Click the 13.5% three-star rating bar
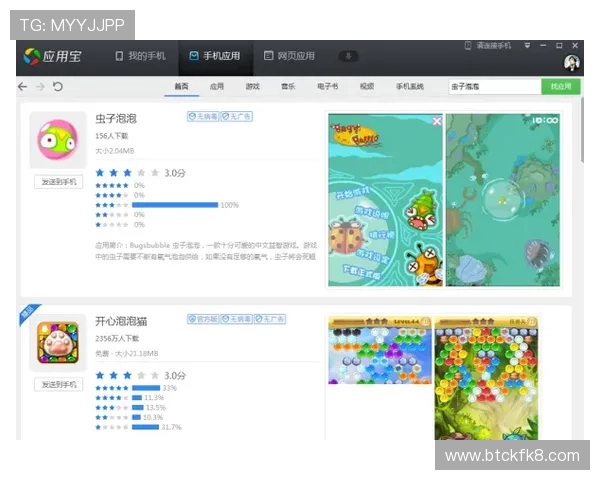 point(138,408)
